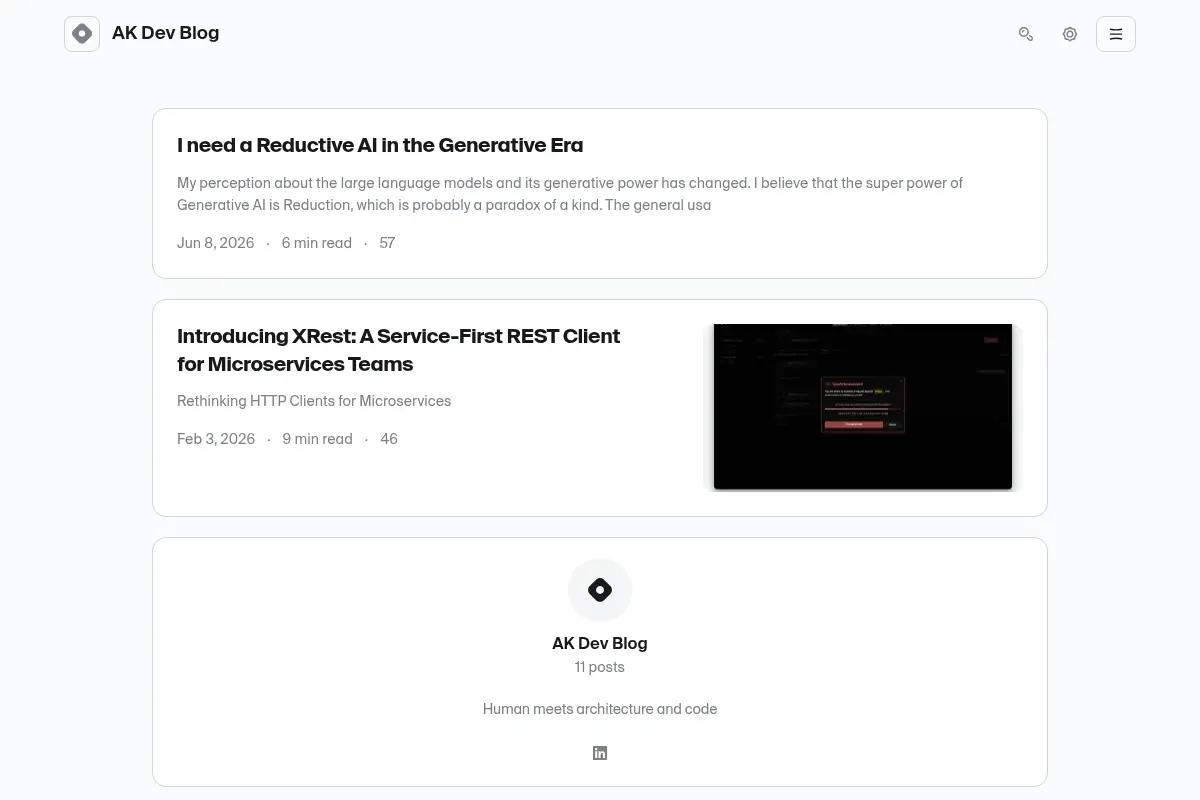Click the "9 min read" label

pyautogui.click(x=318, y=439)
